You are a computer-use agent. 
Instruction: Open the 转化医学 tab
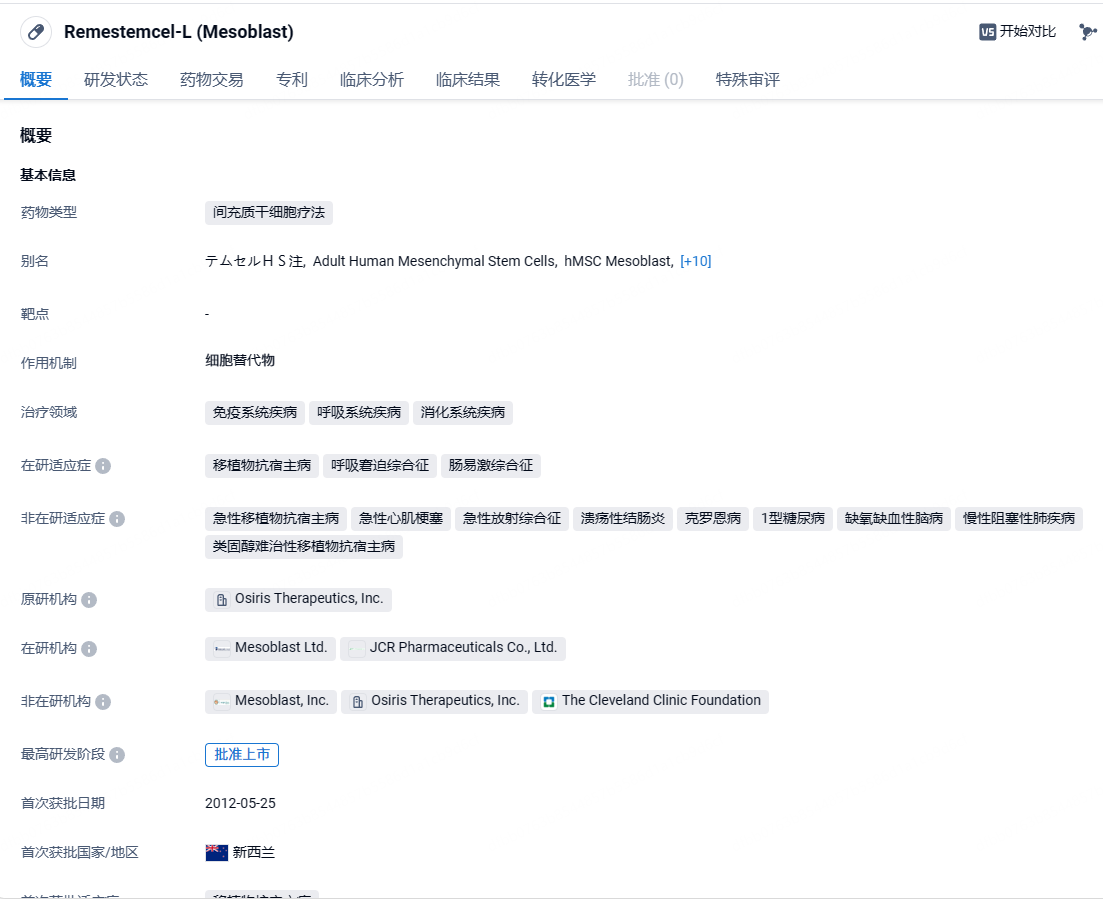tap(564, 79)
